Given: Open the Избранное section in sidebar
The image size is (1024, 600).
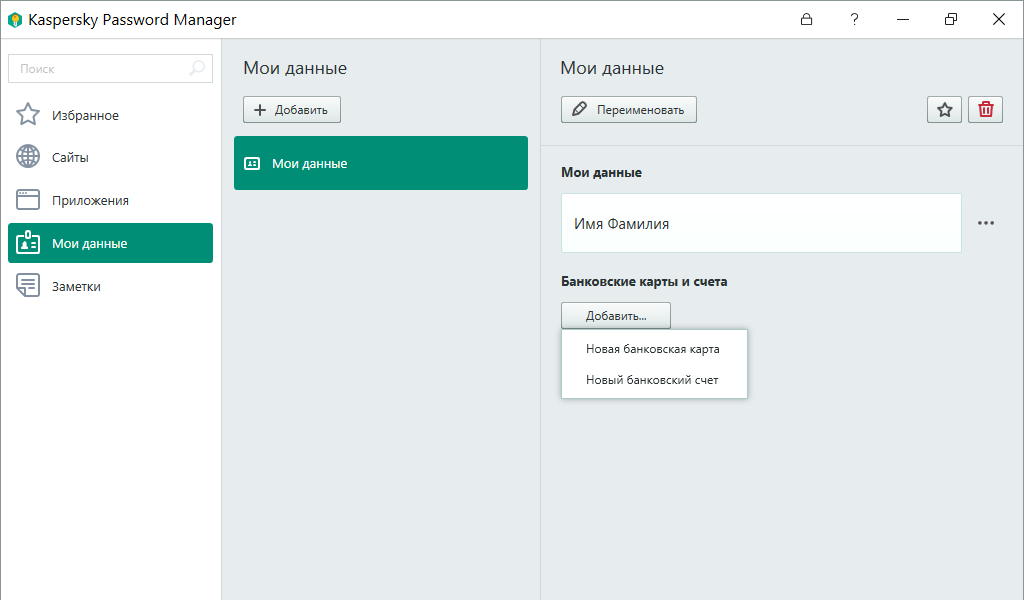Looking at the screenshot, I should click(85, 114).
